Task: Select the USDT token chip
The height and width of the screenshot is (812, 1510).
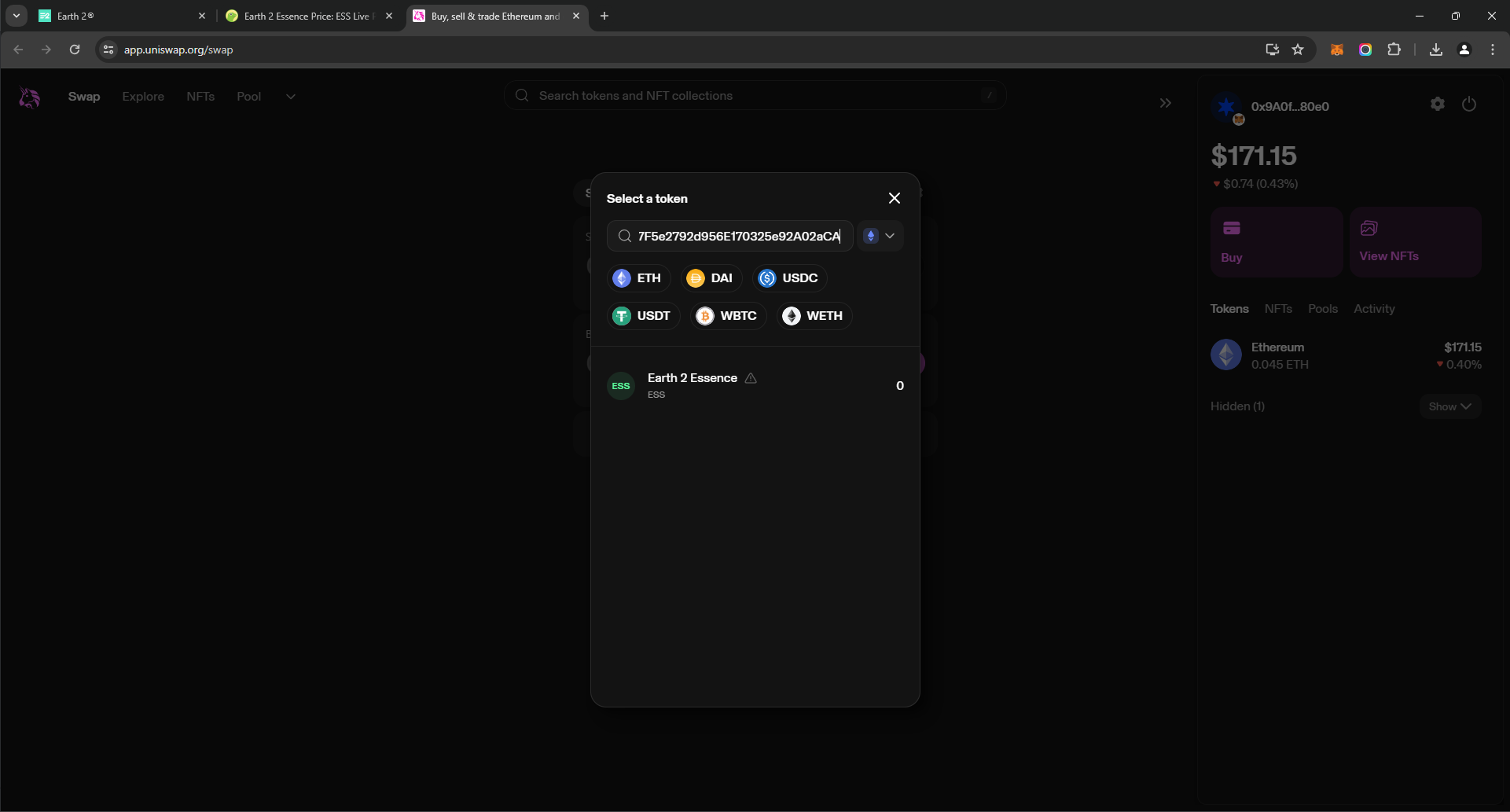Action: (x=643, y=316)
